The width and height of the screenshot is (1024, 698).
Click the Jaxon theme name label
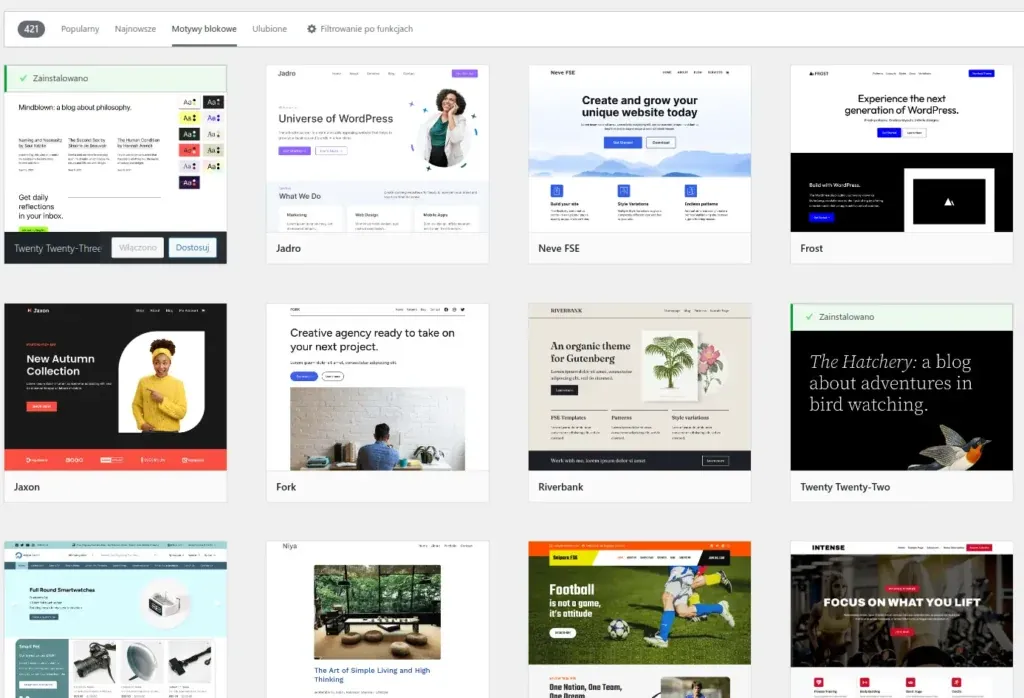pyautogui.click(x=27, y=486)
